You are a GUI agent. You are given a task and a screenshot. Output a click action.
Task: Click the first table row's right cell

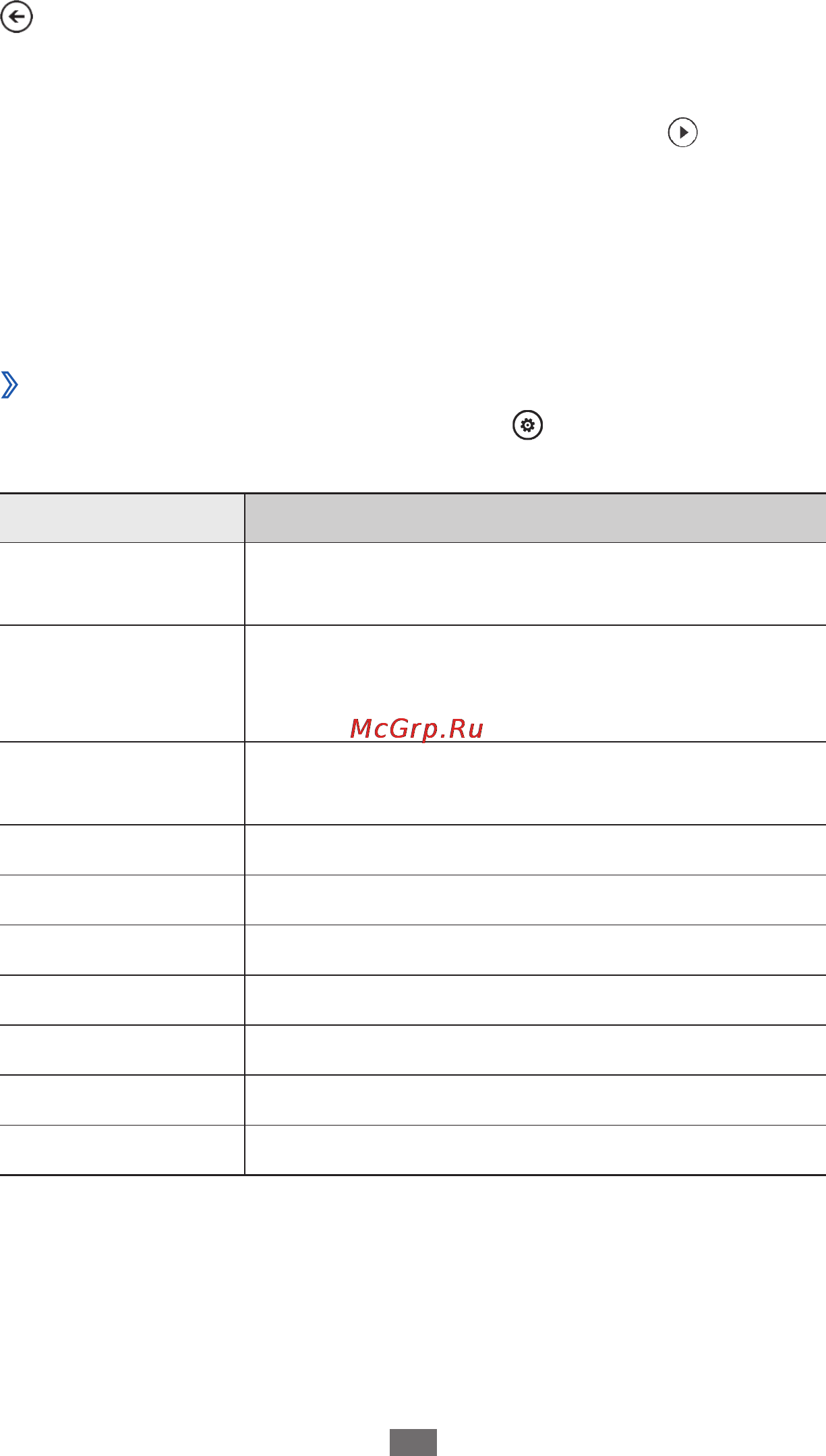click(535, 584)
